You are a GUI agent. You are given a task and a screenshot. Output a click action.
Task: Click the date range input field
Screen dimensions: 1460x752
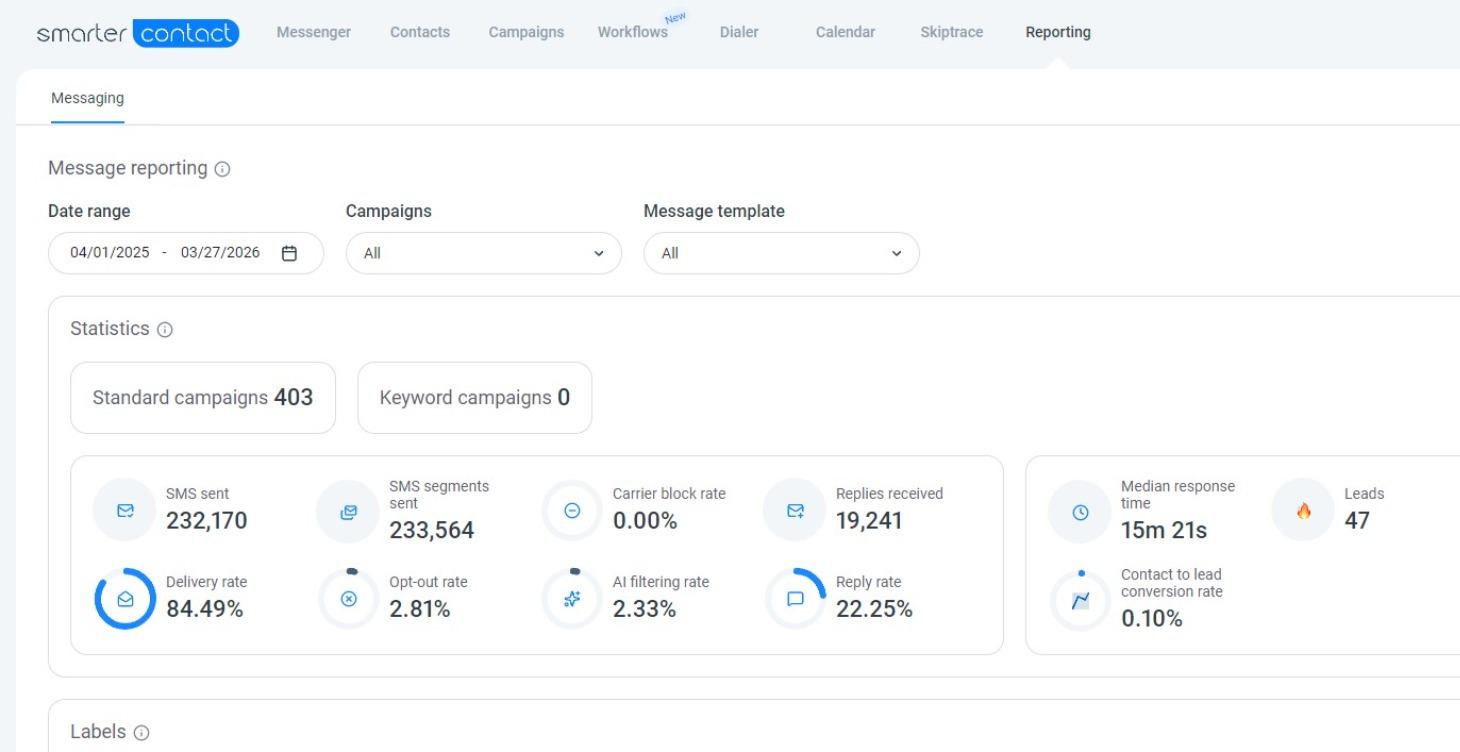(186, 253)
